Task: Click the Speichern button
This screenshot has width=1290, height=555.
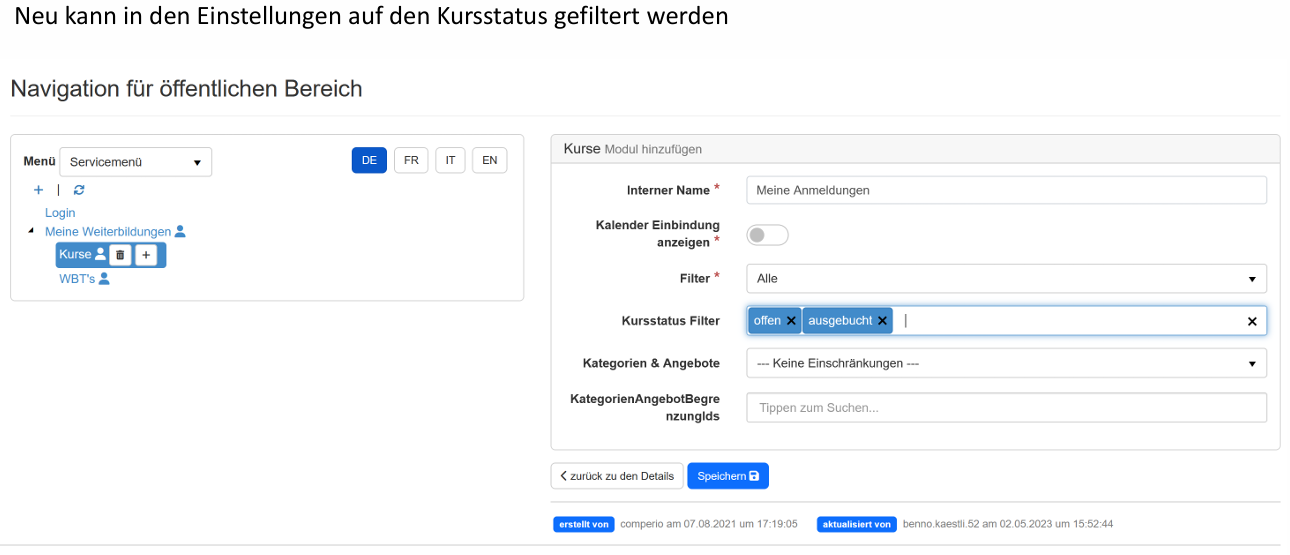Action: 727,476
